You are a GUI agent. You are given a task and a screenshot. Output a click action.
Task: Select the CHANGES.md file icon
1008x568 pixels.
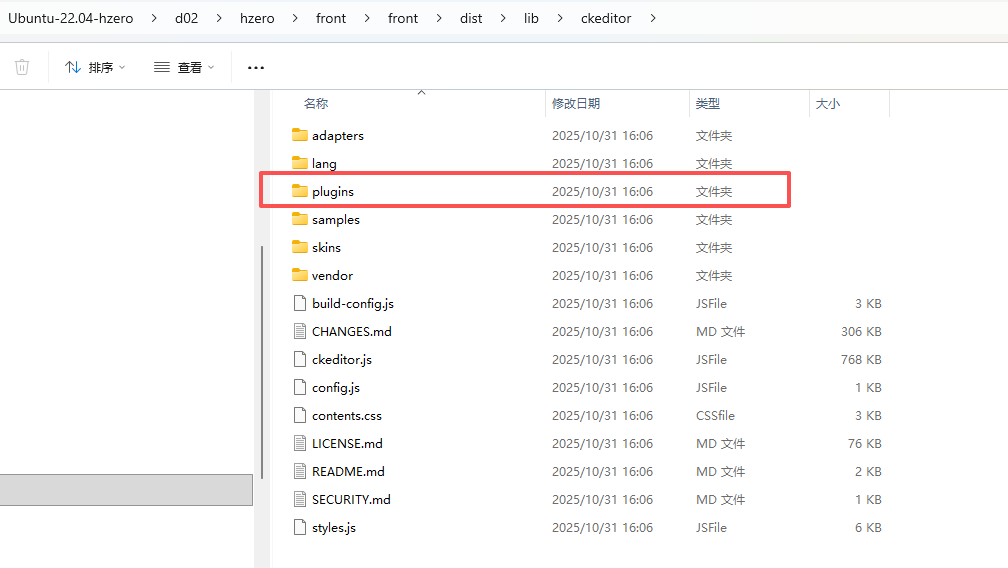coord(299,331)
